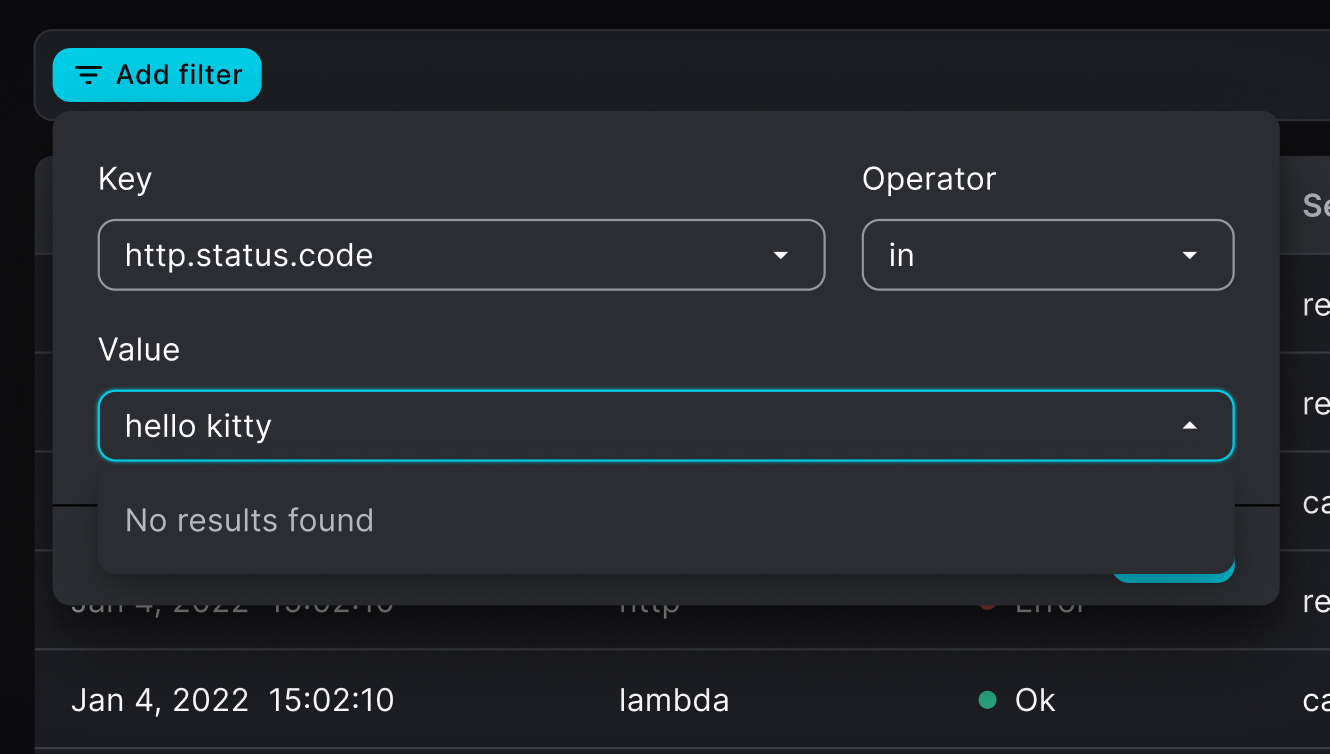Open the http.status.code Key dropdown

pos(461,255)
